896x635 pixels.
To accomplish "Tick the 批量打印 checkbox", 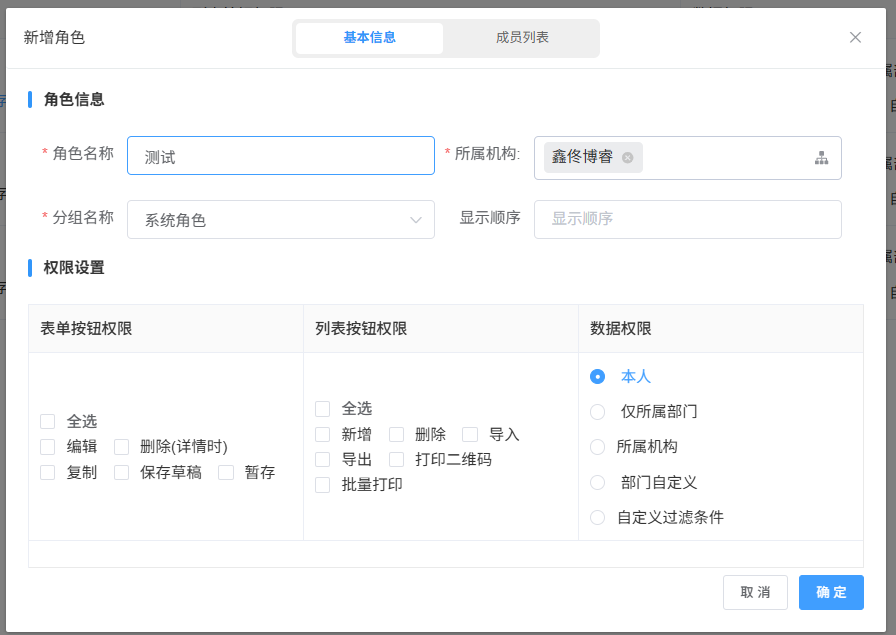I will click(322, 485).
